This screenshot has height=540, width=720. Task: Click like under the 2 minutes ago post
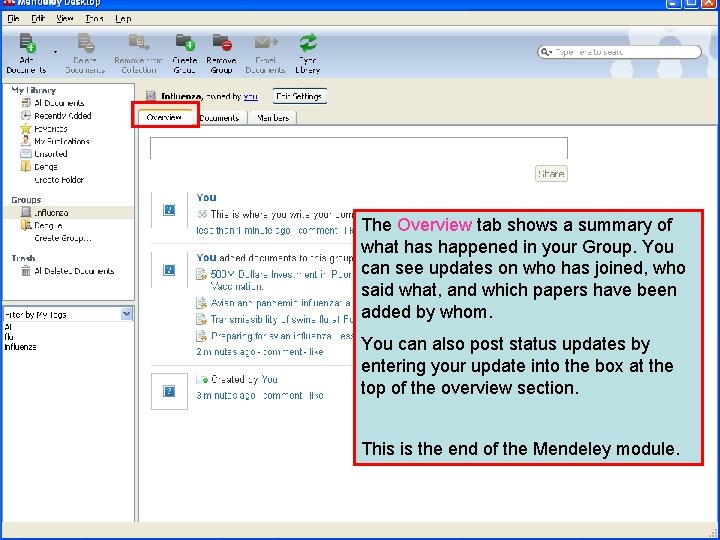point(316,352)
